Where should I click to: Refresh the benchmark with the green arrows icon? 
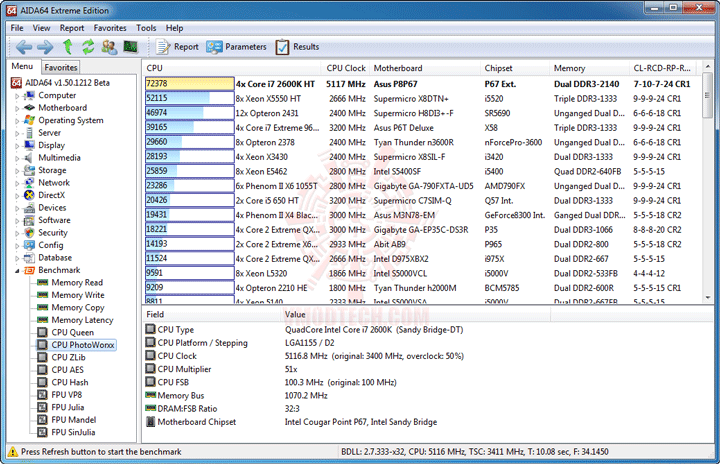(x=88, y=47)
